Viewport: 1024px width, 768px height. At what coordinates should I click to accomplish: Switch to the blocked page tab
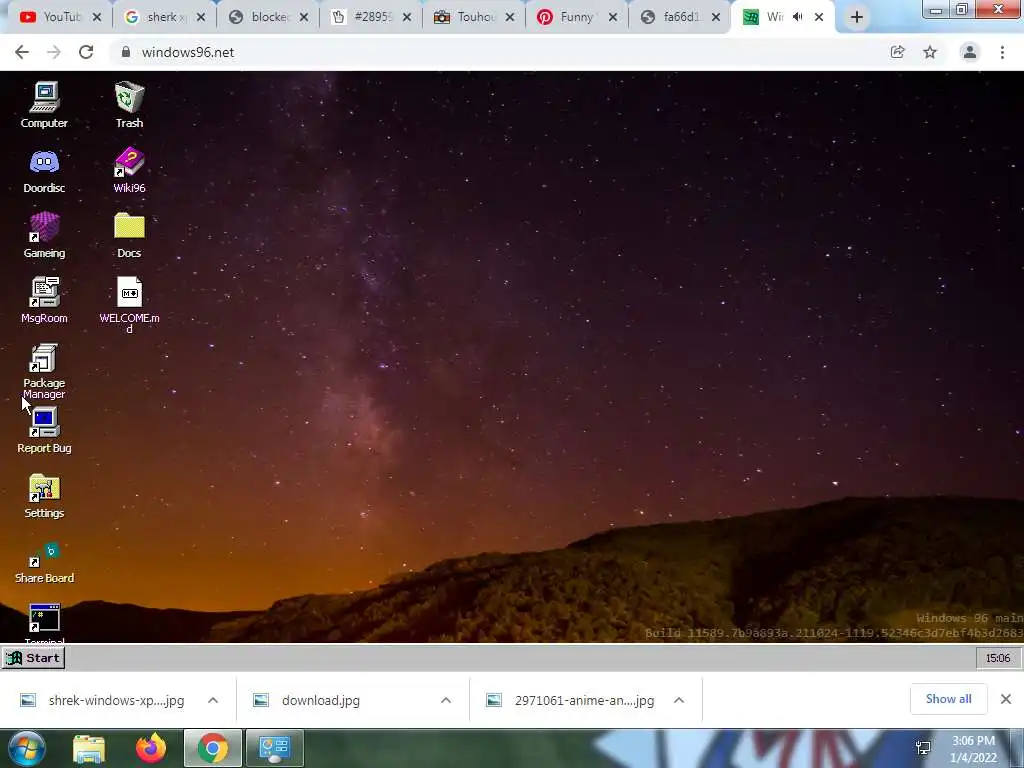268,17
